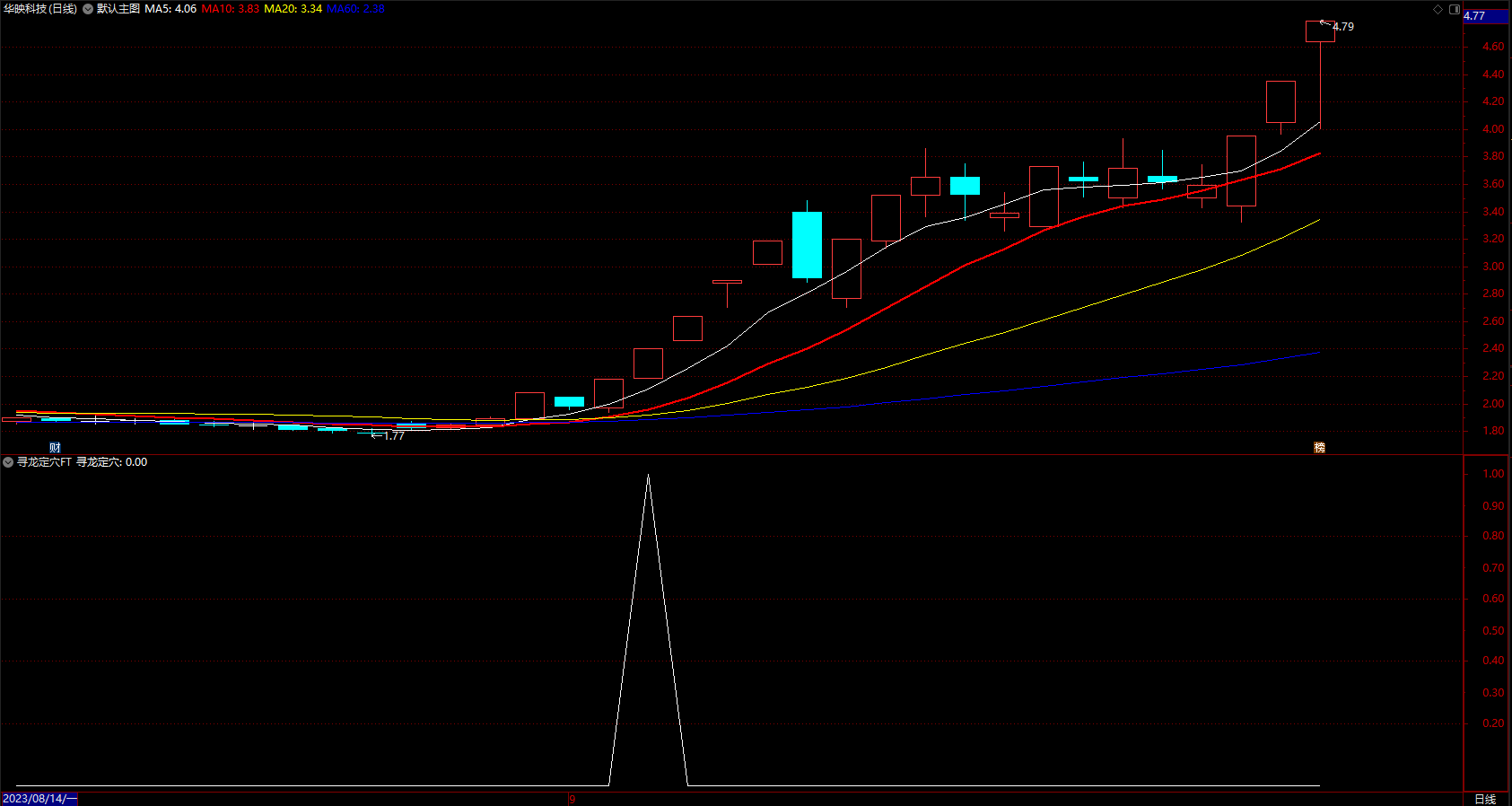Click the 1.77 low price annotation
Image resolution: width=1512 pixels, height=806 pixels.
394,435
